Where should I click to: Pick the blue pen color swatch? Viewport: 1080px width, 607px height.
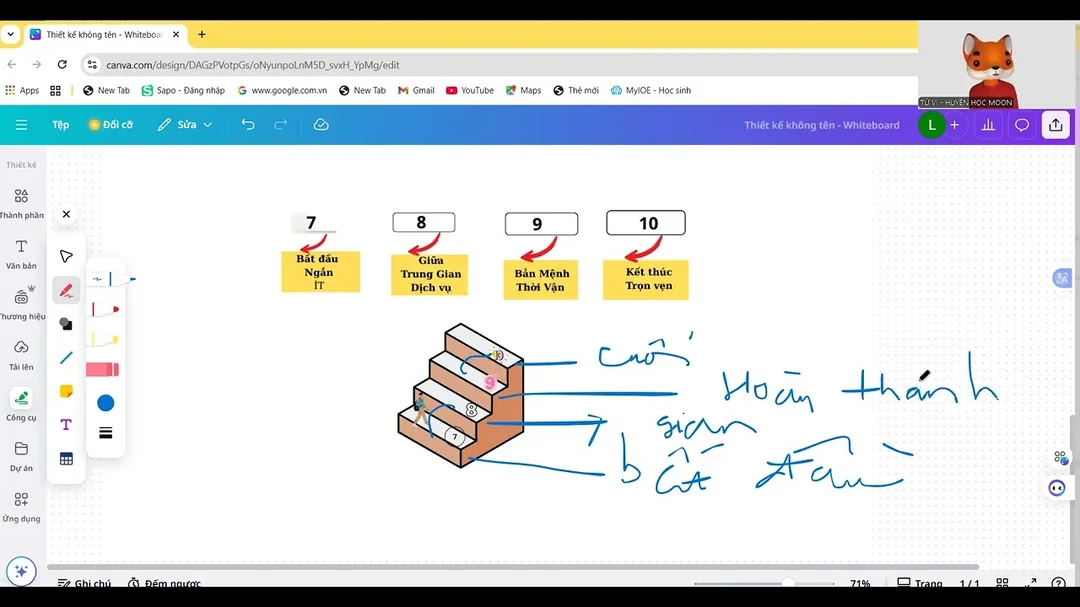click(x=105, y=403)
